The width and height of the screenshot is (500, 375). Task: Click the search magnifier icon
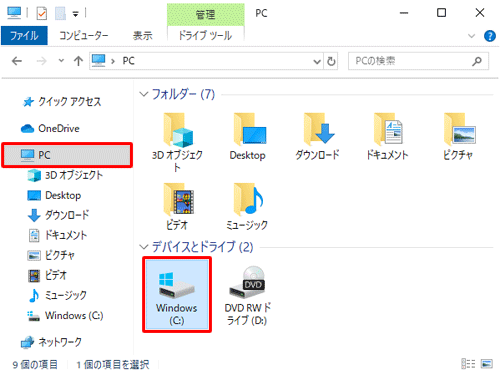point(477,61)
